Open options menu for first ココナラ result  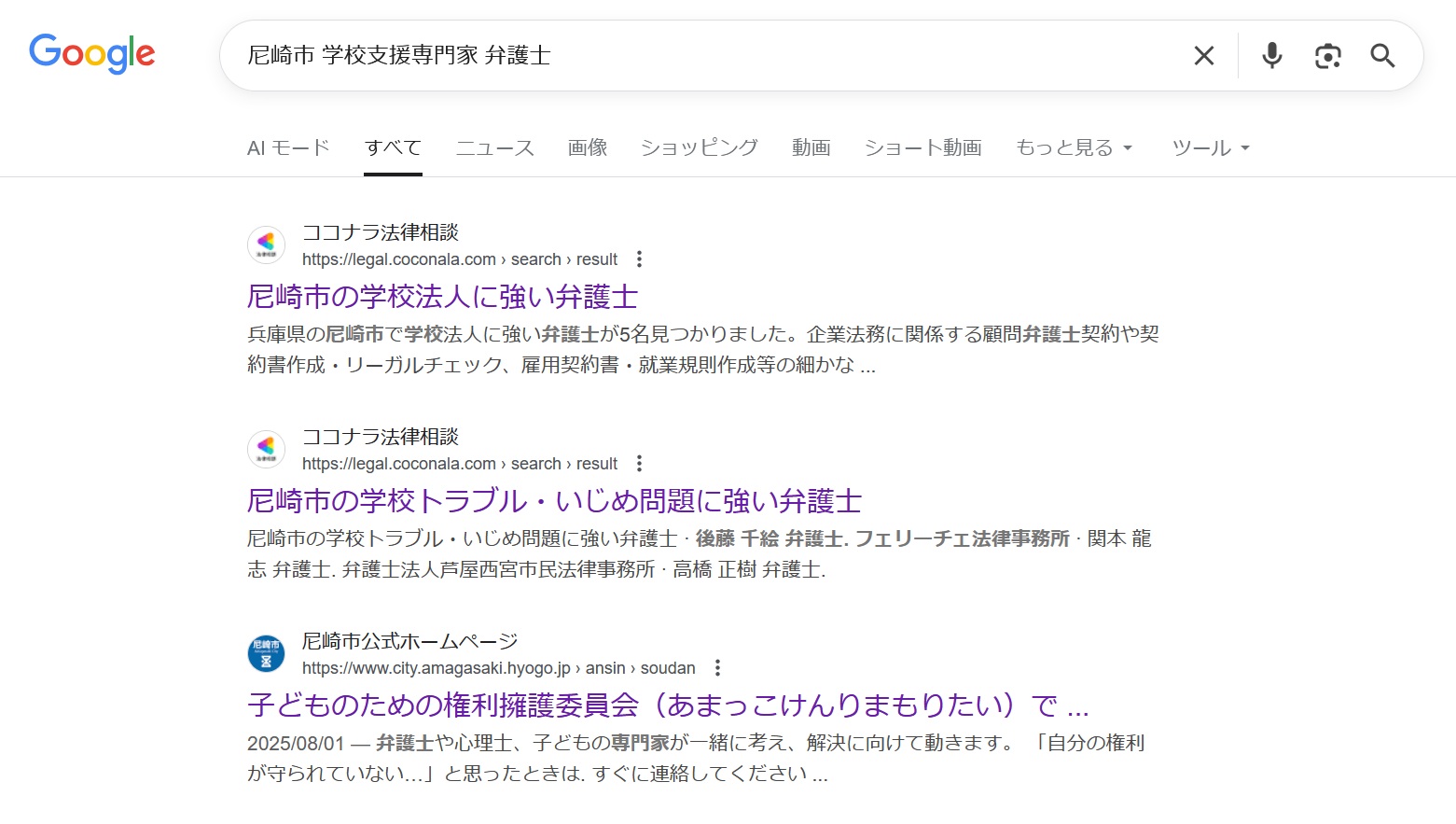(639, 259)
